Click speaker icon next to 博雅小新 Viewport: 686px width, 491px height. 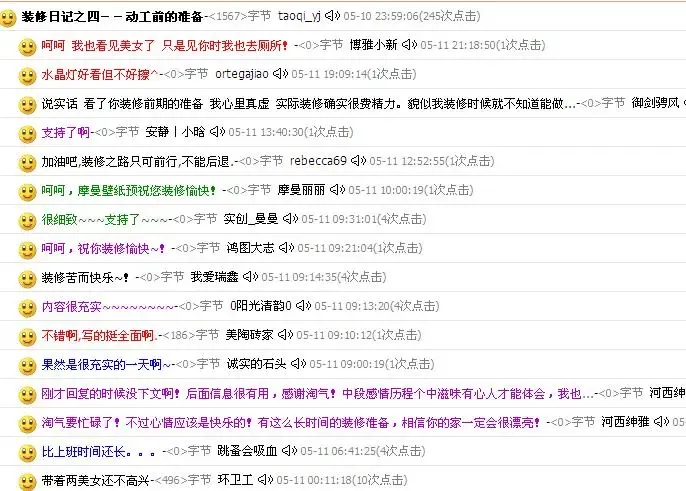[x=410, y=45]
